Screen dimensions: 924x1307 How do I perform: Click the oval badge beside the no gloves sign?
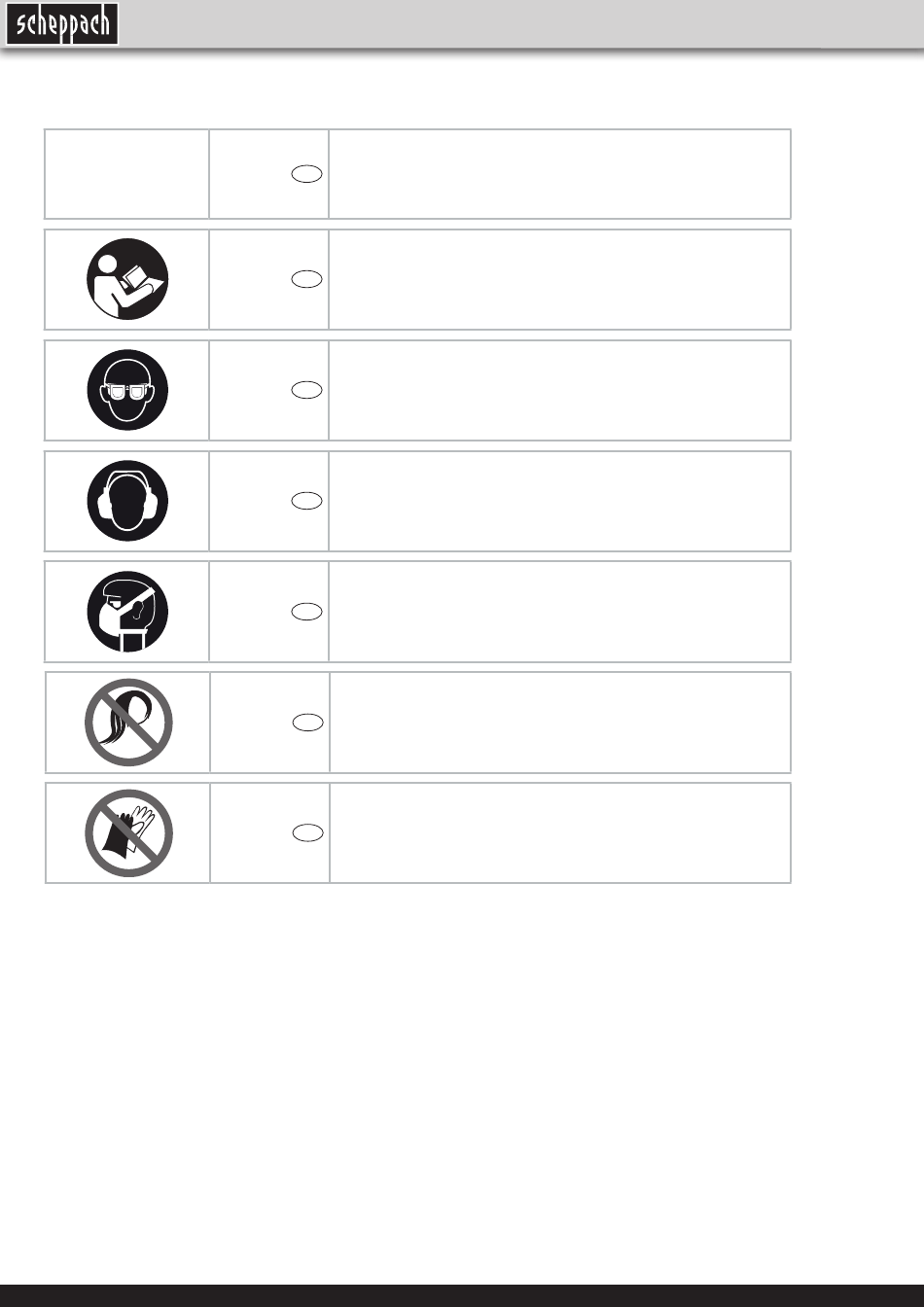[x=307, y=832]
